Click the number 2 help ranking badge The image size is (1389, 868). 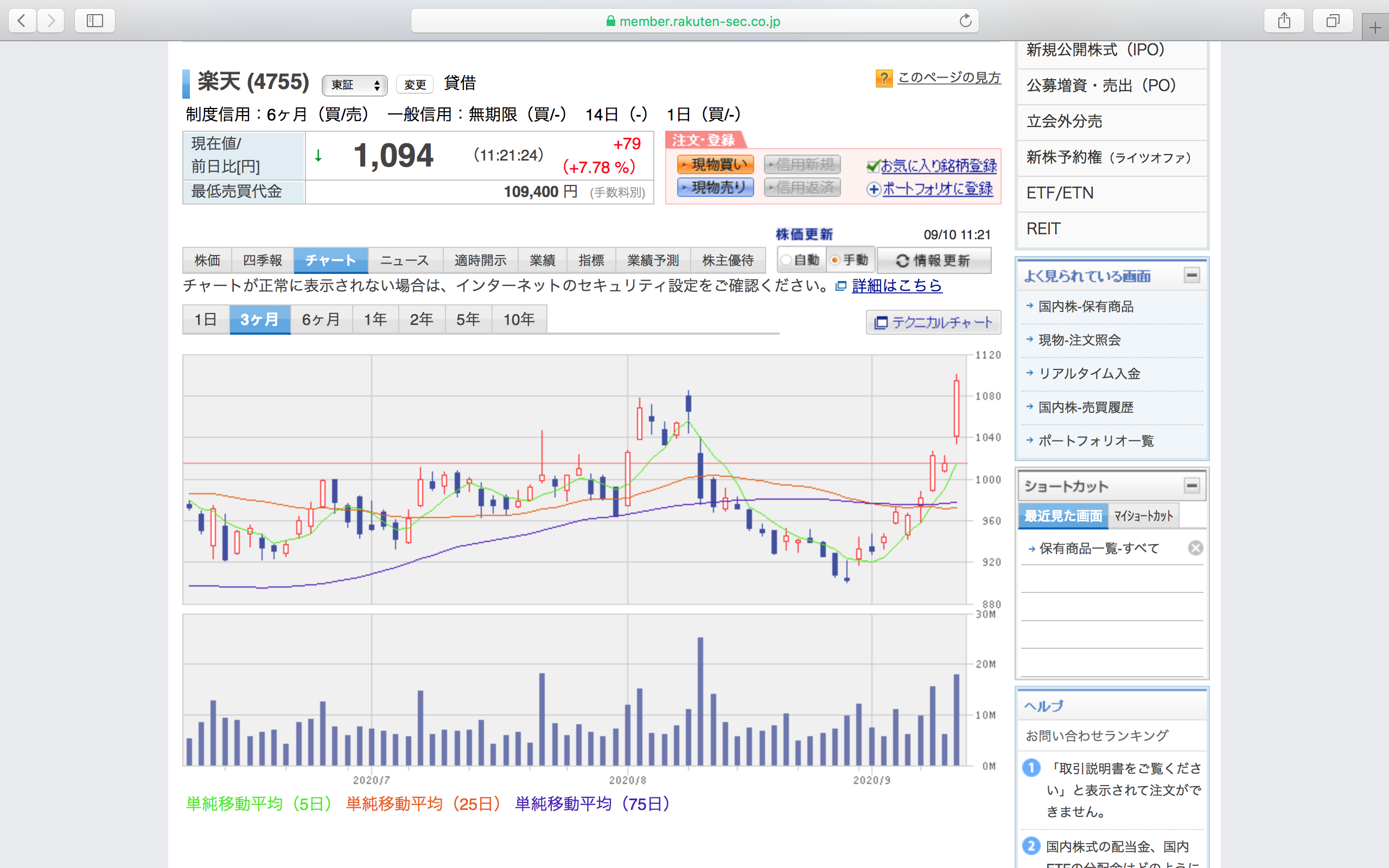(1031, 846)
